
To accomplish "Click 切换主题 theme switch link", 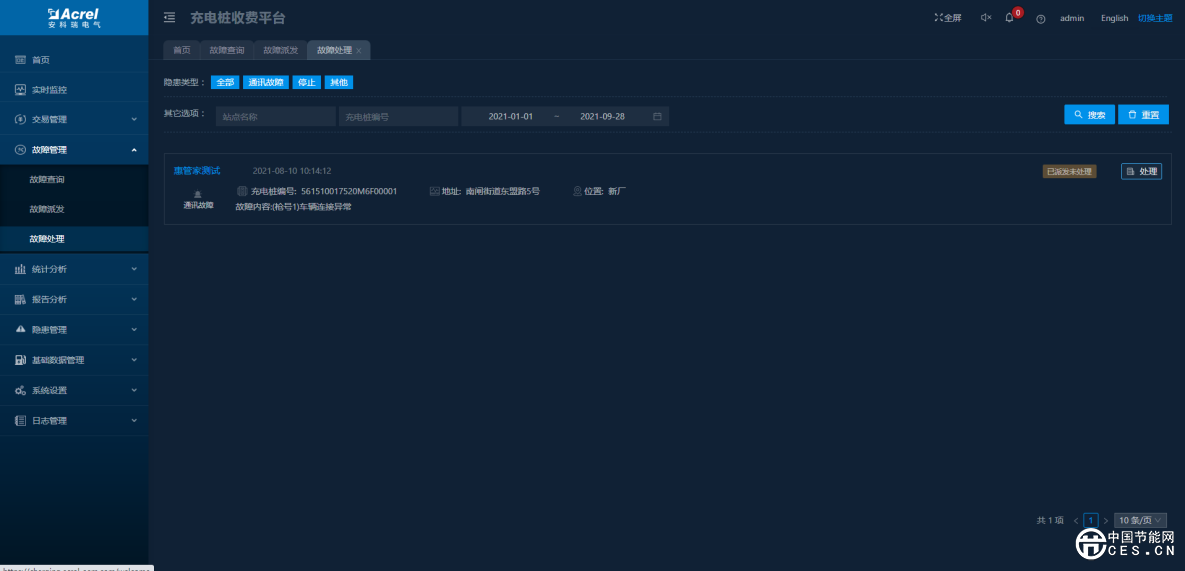I will point(1155,18).
